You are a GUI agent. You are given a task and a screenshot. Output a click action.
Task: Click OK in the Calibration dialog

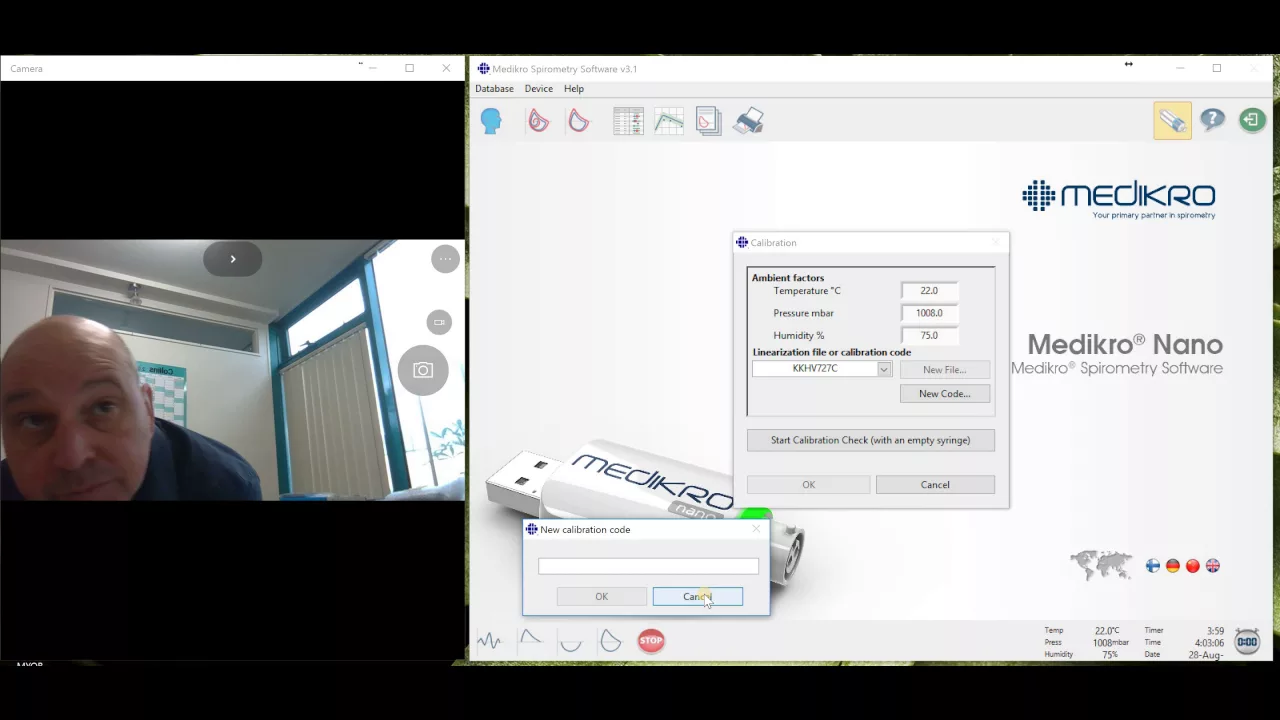click(x=808, y=485)
